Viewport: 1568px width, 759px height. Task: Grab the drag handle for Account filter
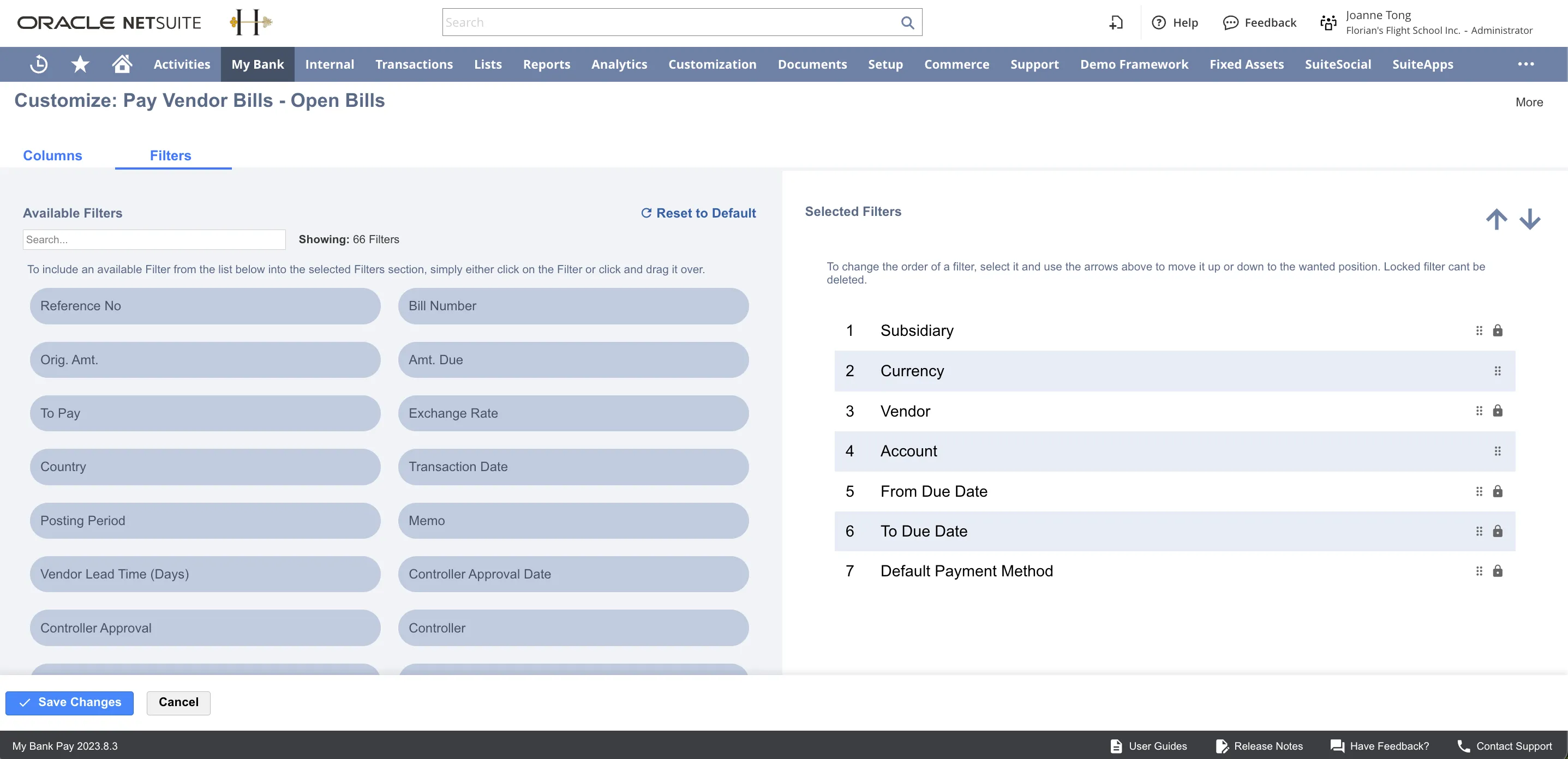click(1498, 451)
